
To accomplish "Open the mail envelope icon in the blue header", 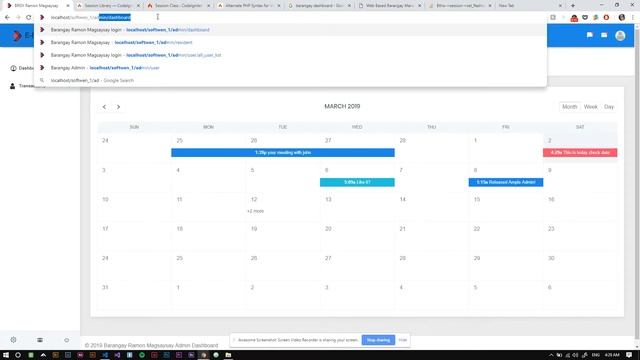I will coord(604,36).
